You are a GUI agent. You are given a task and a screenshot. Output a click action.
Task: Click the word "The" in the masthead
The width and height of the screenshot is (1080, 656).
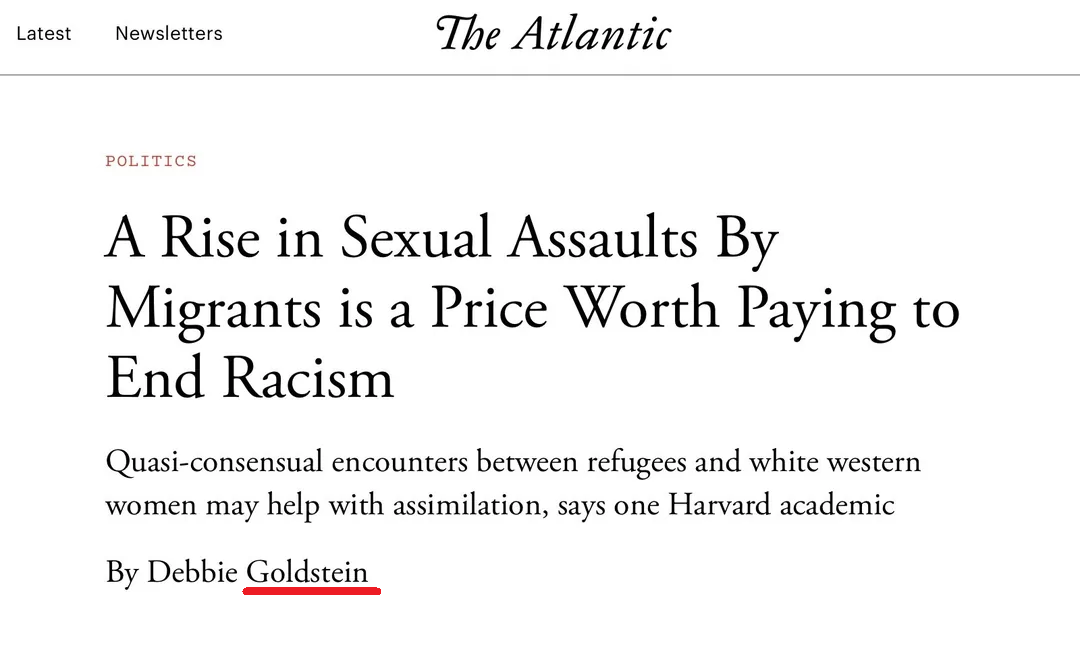[468, 33]
